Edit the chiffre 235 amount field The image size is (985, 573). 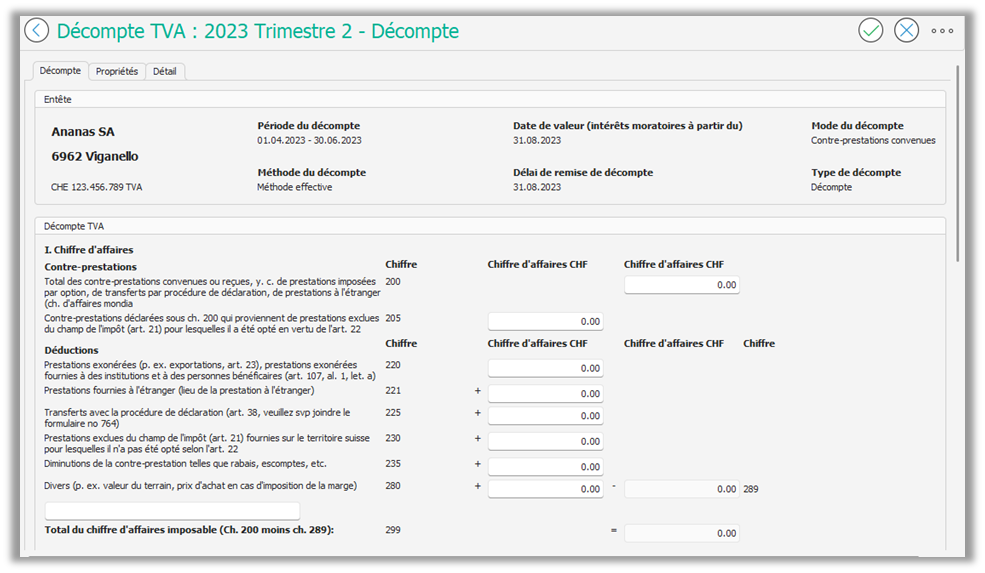pos(545,467)
